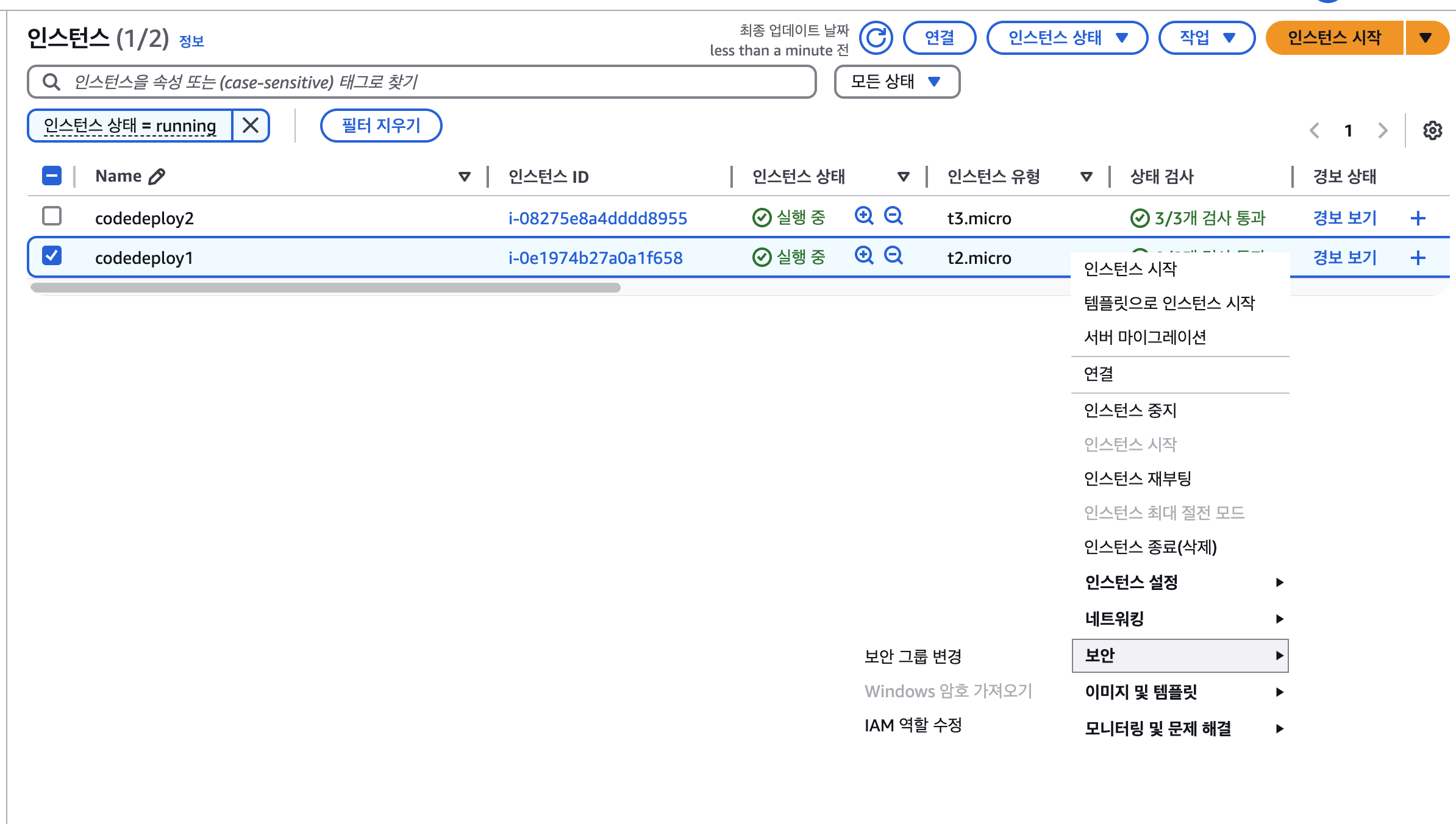Click zoom-in filter icon for codedeploy2 state
The width and height of the screenshot is (1456, 824).
(x=864, y=216)
